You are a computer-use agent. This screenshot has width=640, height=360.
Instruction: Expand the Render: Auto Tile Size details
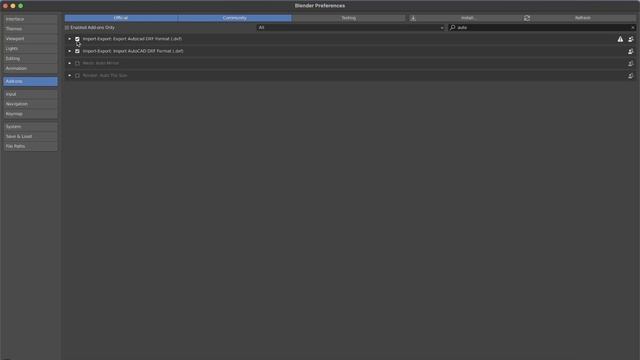[70, 76]
